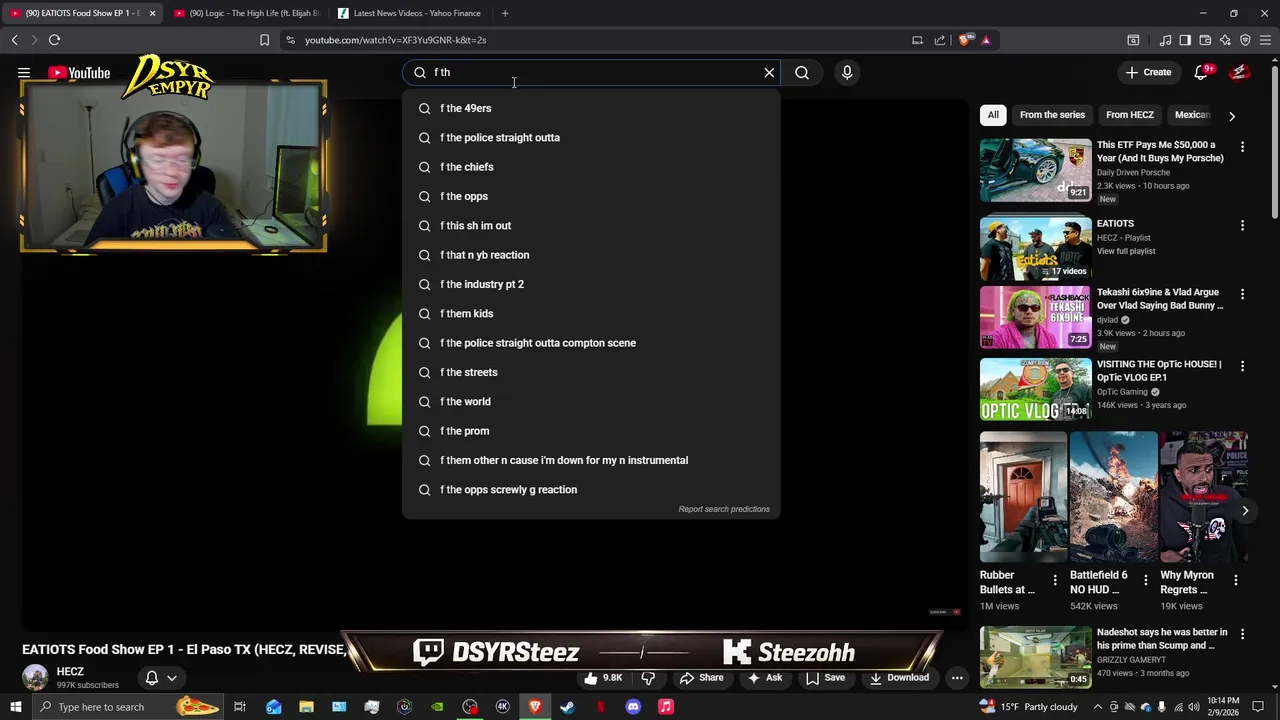Run the search with the magnifier button

tap(802, 72)
